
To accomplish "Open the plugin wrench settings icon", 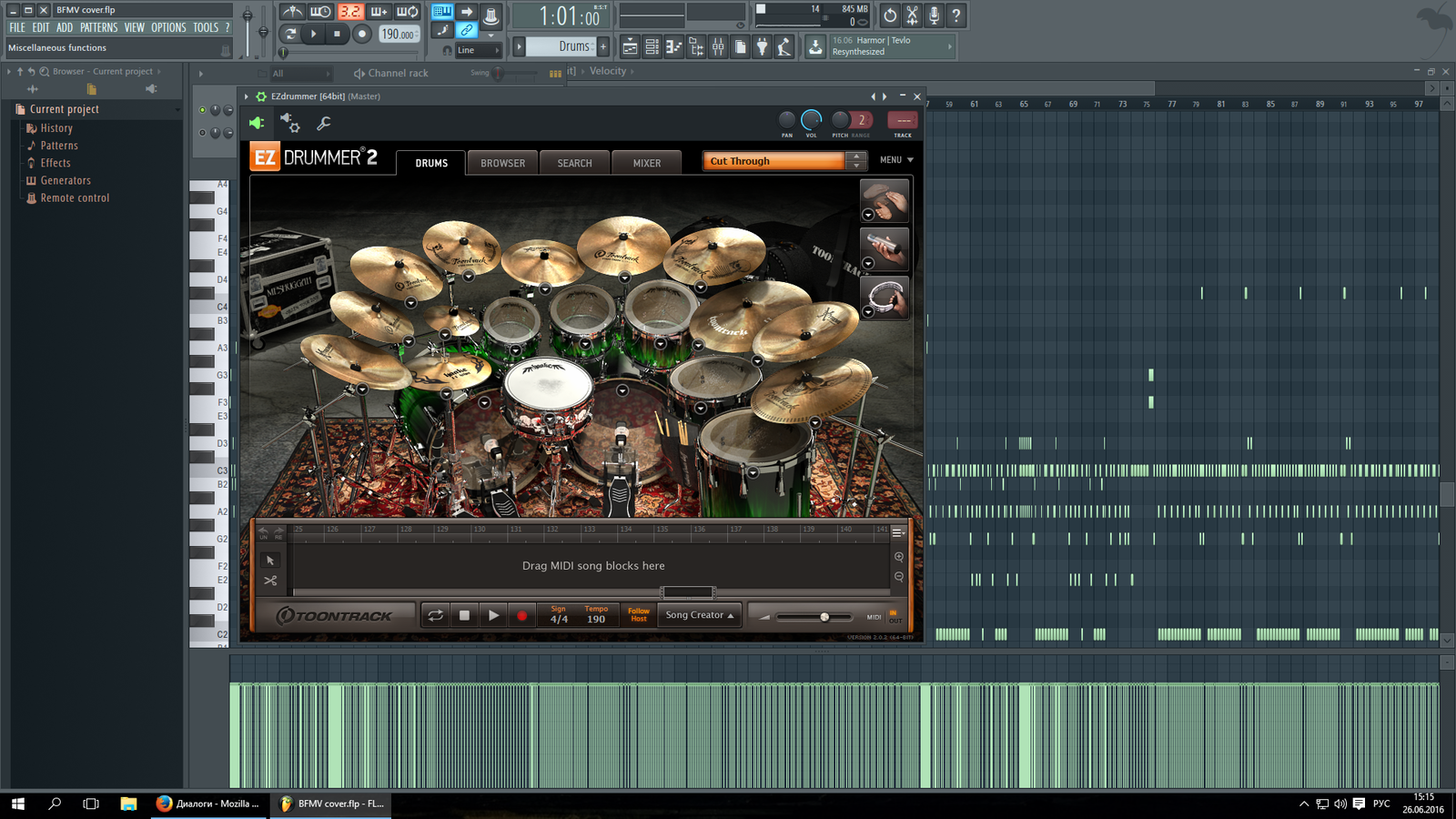I will click(323, 123).
